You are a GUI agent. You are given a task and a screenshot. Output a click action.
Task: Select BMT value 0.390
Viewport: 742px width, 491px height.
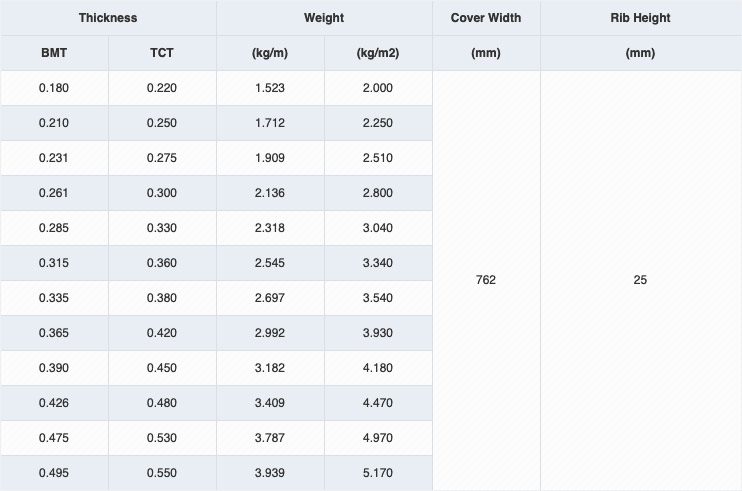[x=54, y=368]
